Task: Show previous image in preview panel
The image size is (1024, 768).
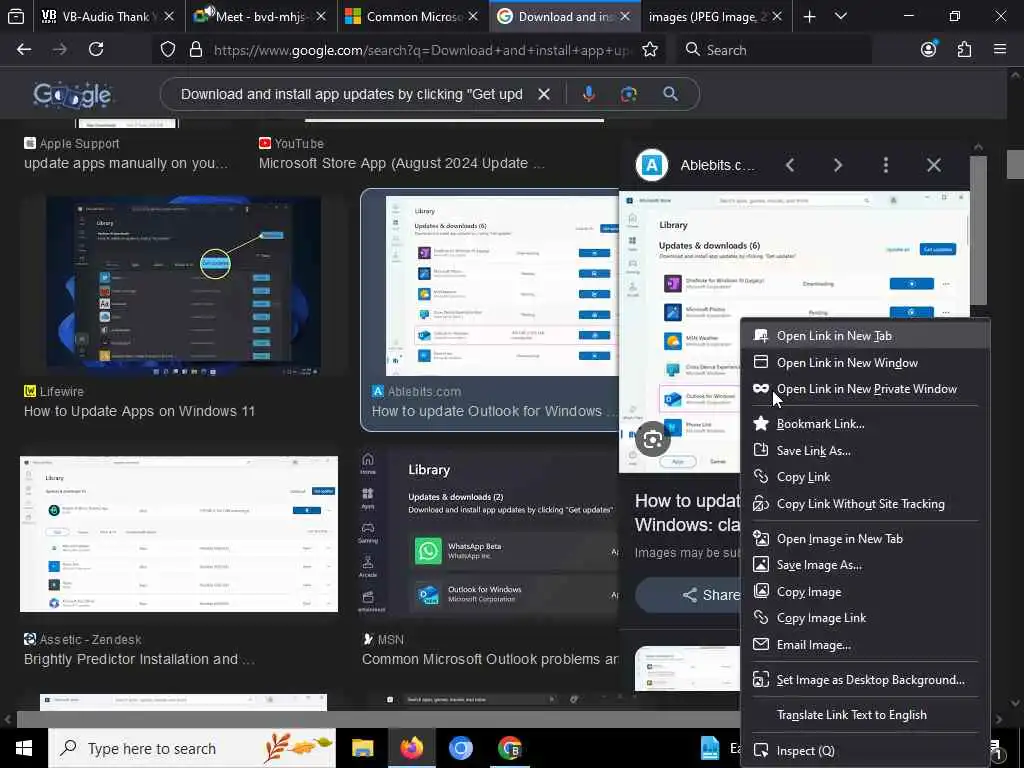Action: [x=790, y=165]
